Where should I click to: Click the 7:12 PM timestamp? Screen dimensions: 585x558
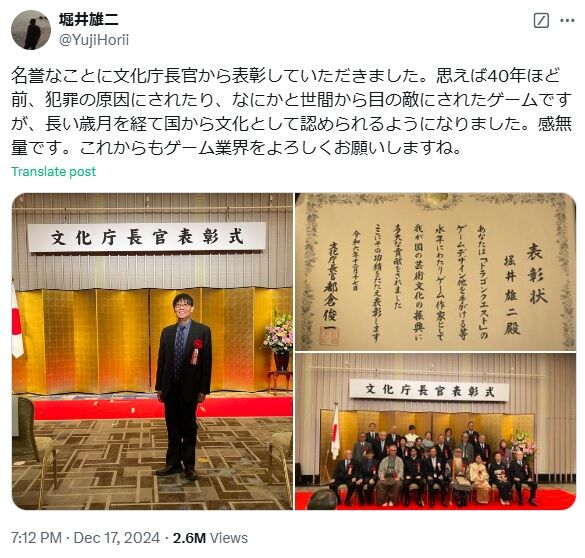click(36, 538)
